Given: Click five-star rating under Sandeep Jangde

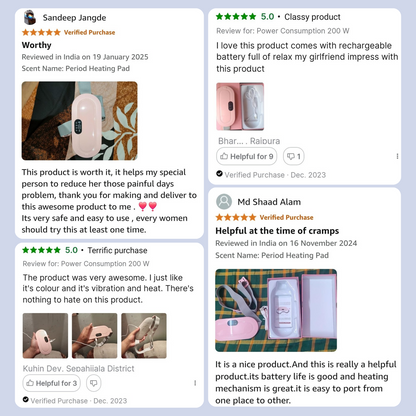Looking at the screenshot, I should click(x=41, y=32).
